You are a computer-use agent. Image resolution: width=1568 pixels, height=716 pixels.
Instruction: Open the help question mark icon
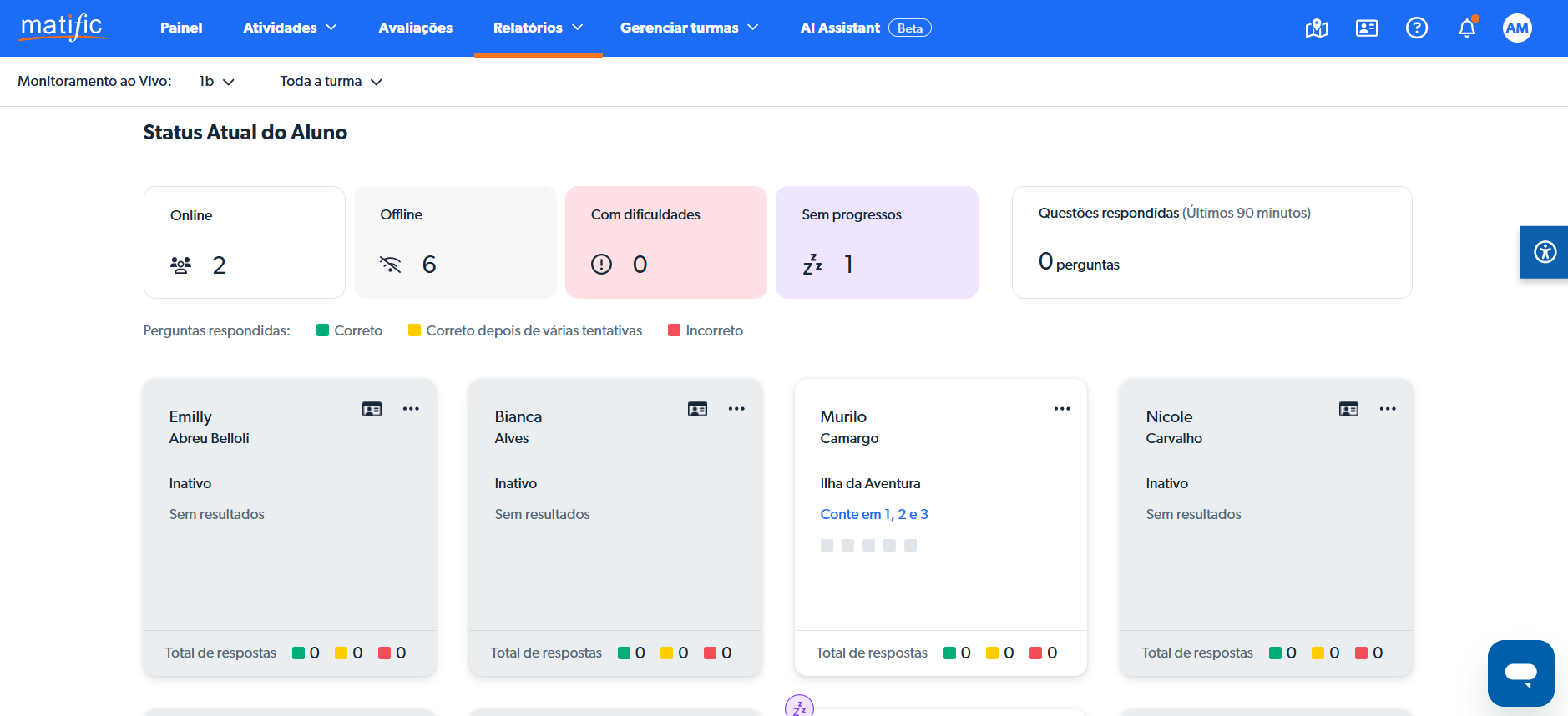[x=1416, y=28]
